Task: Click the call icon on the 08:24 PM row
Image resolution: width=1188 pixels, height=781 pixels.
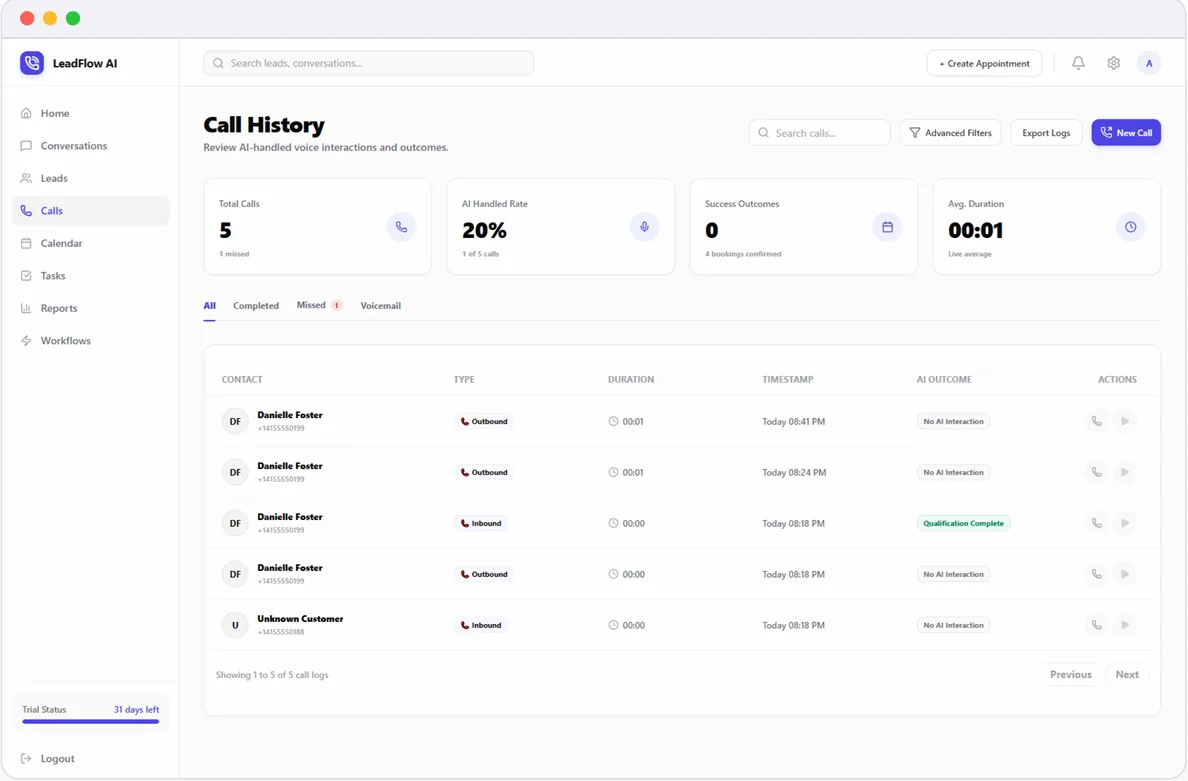Action: [x=1096, y=472]
